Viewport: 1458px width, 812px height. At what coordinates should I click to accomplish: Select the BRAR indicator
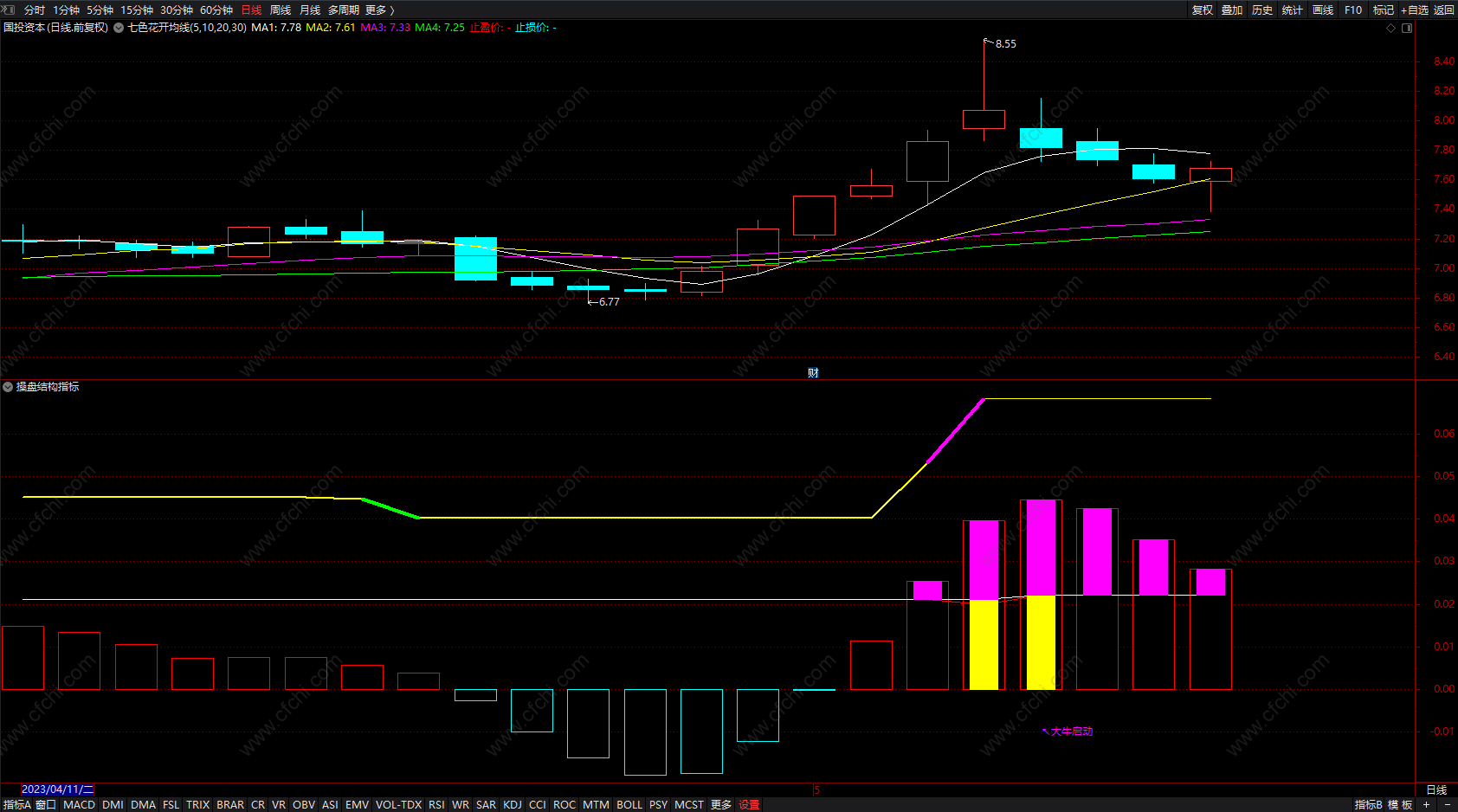(x=230, y=804)
